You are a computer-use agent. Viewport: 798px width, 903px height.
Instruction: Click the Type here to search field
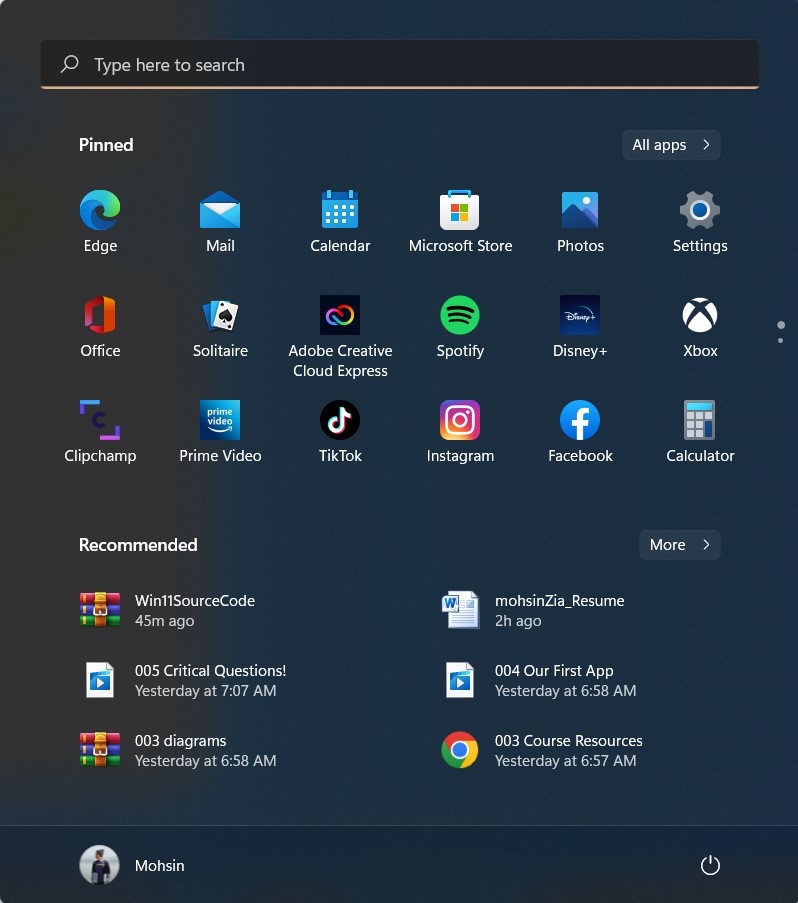(x=400, y=64)
